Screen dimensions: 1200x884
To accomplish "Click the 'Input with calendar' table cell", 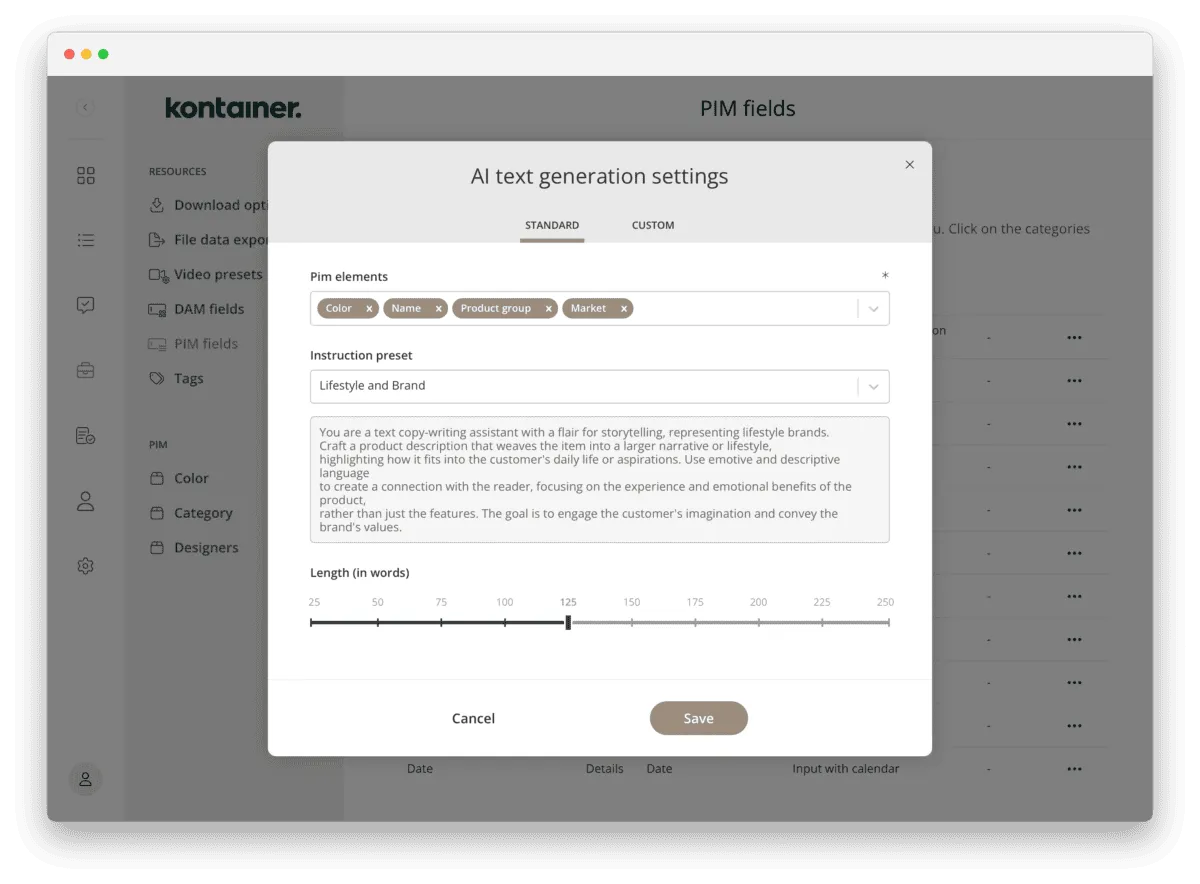I will (846, 769).
